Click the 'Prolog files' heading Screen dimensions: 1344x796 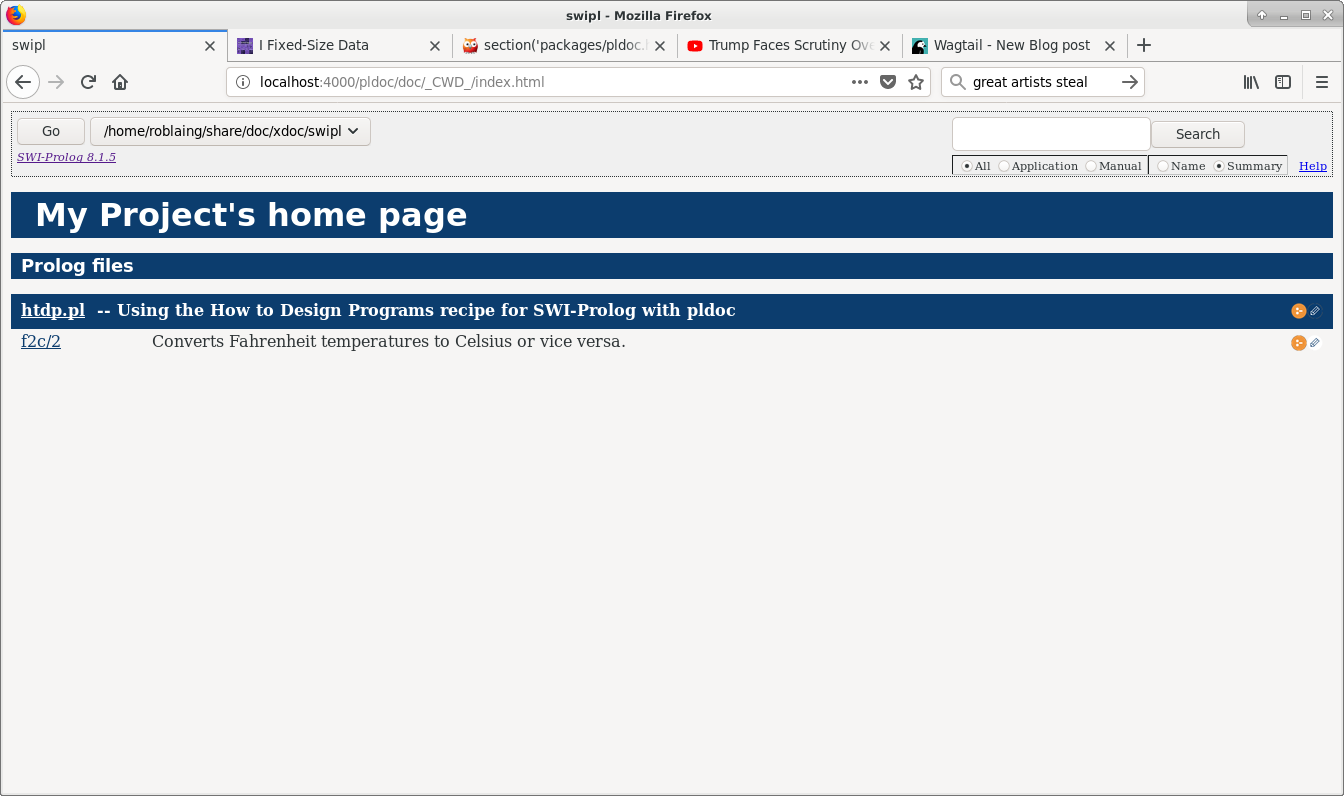(x=77, y=266)
